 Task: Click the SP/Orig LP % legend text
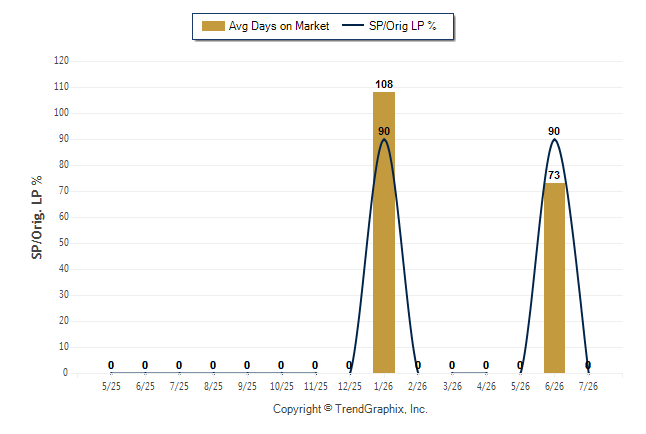click(403, 26)
